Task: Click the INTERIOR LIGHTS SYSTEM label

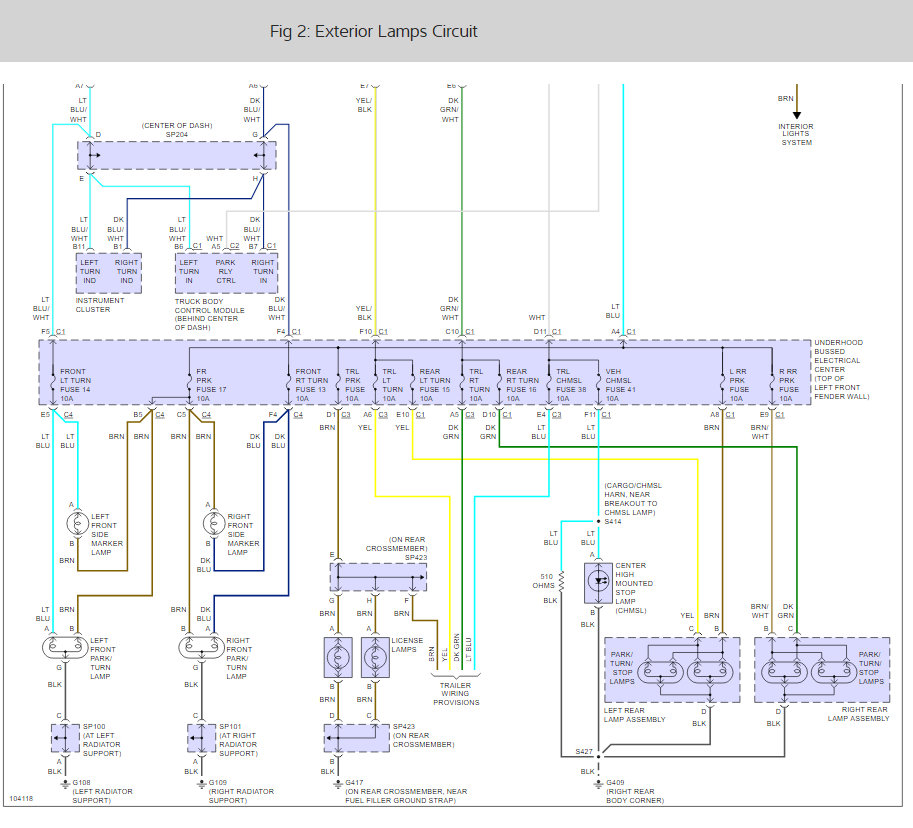Action: [796, 135]
